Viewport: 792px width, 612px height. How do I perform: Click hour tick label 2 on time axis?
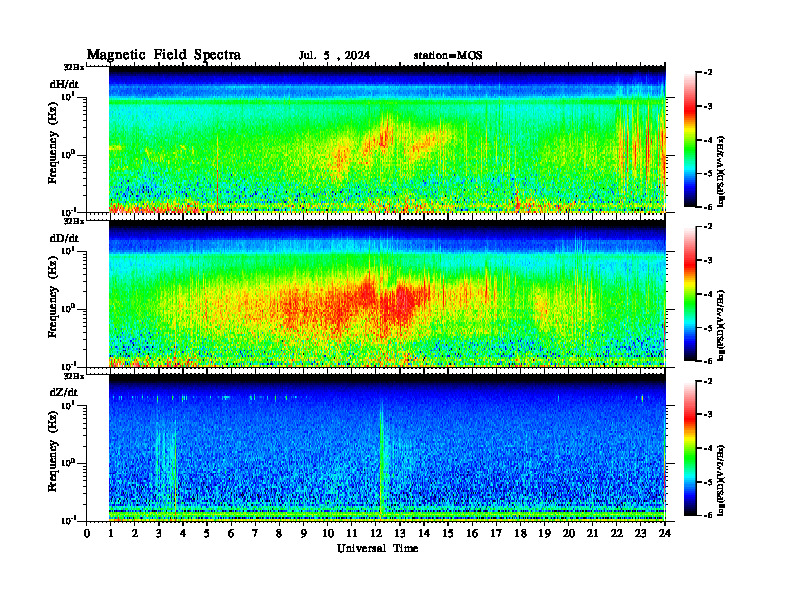coord(135,534)
